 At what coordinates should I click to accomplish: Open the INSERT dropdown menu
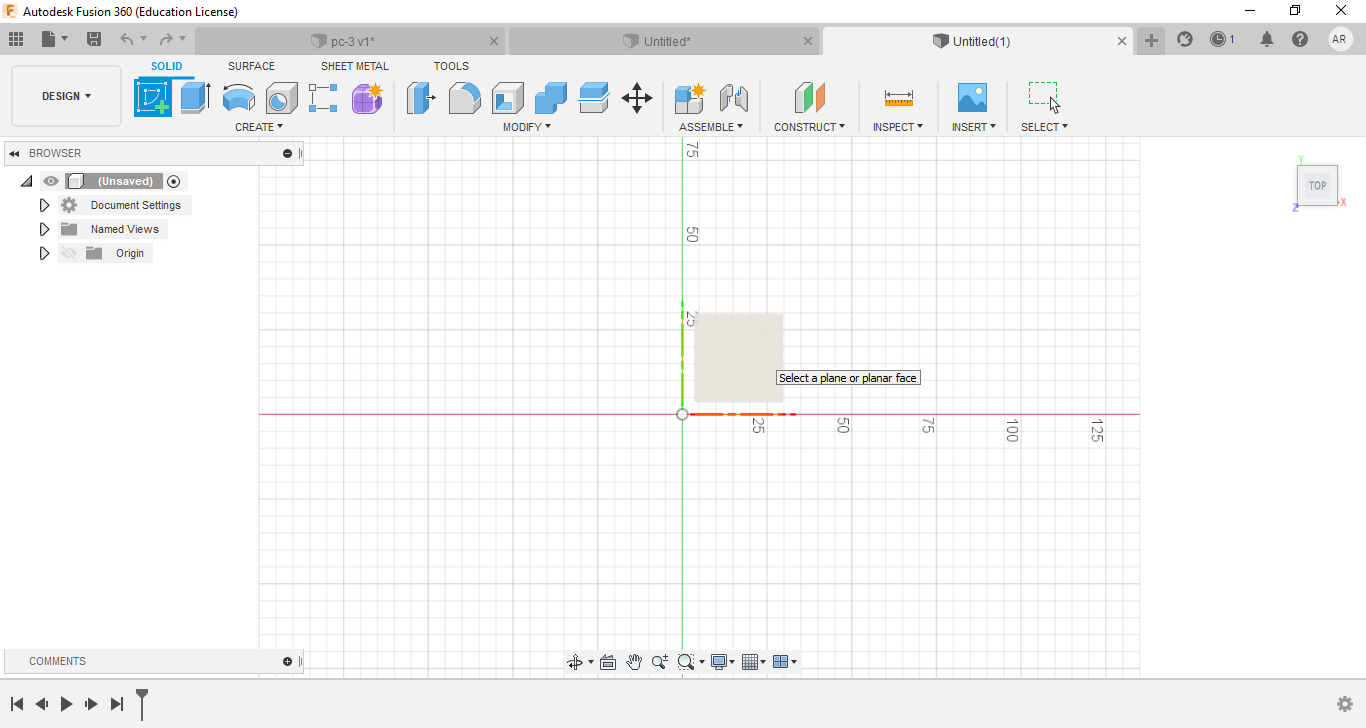click(973, 127)
